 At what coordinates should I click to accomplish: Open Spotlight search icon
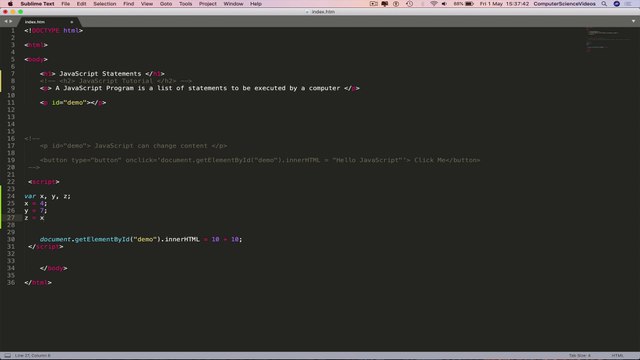click(604, 4)
